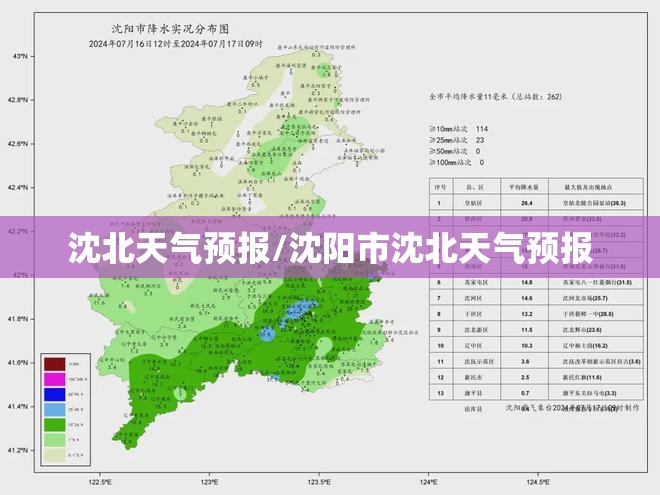Viewport: 660px width, 495px height.
Task: Select the ≥50mm站次 0 statistic
Action: (455, 151)
